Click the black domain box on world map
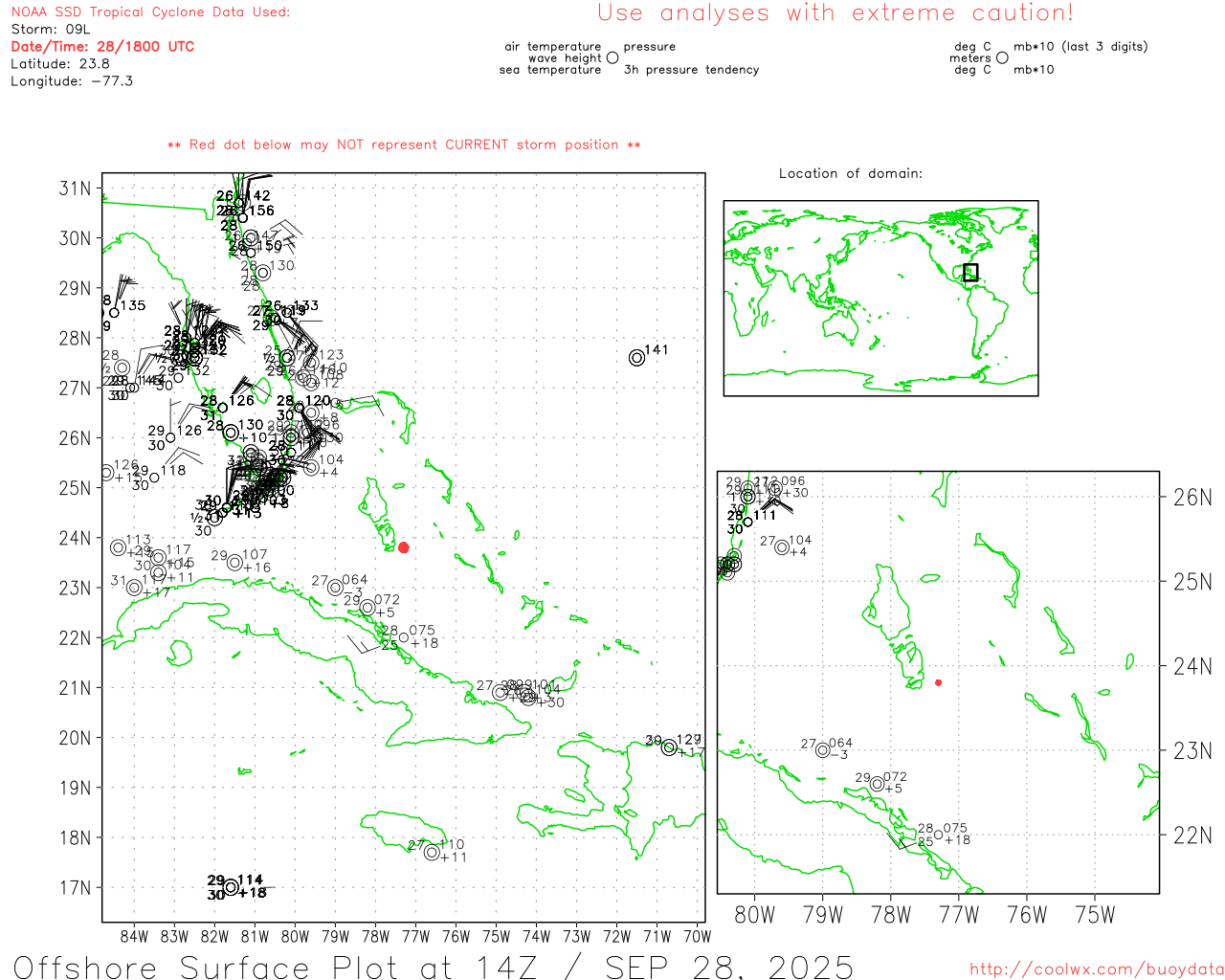Viewport: 1225px width, 980px height. click(x=970, y=272)
